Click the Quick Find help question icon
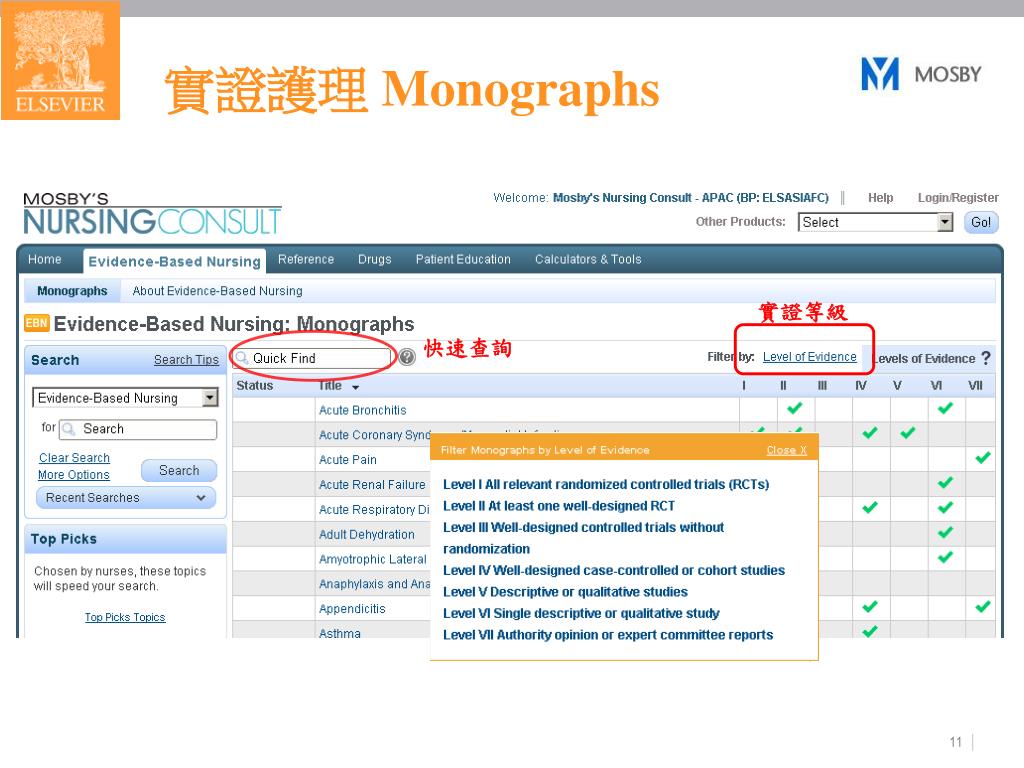1024x768 pixels. tap(407, 357)
